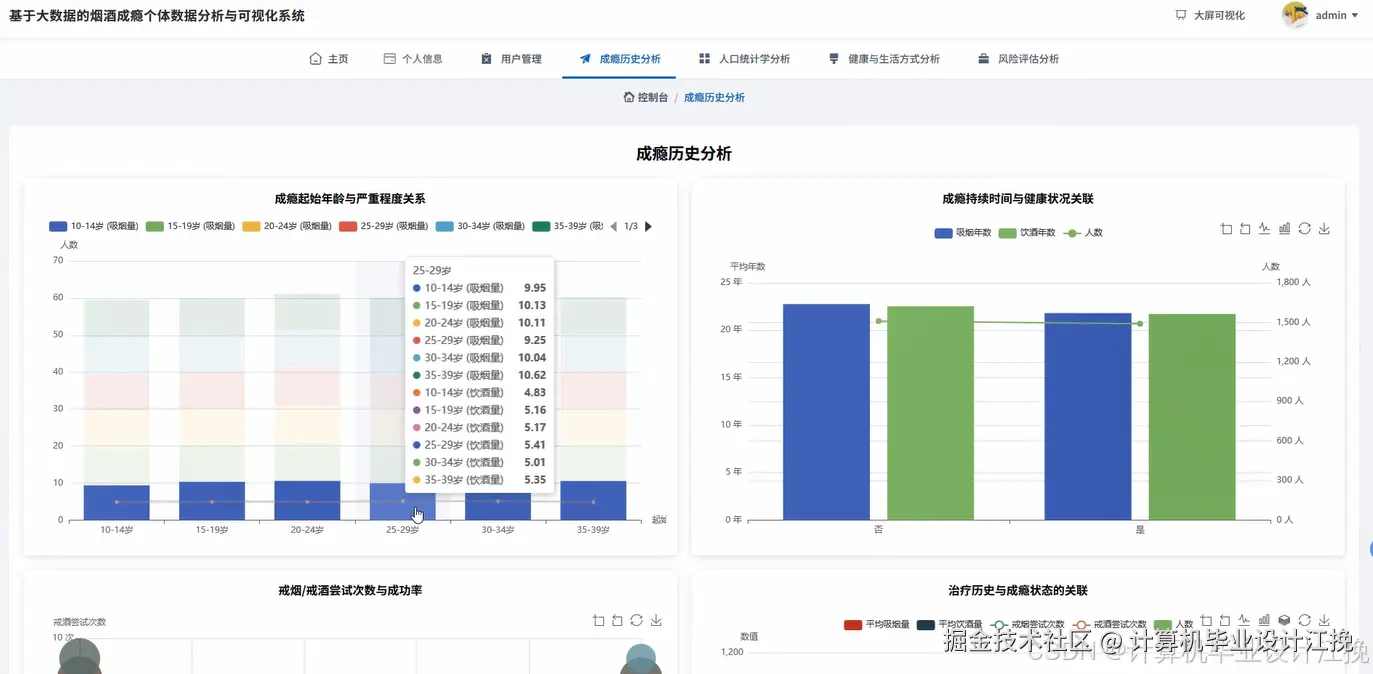This screenshot has height=674, width=1373.
Task: Click zoom reset icon in duration chart
Action: 1245,229
